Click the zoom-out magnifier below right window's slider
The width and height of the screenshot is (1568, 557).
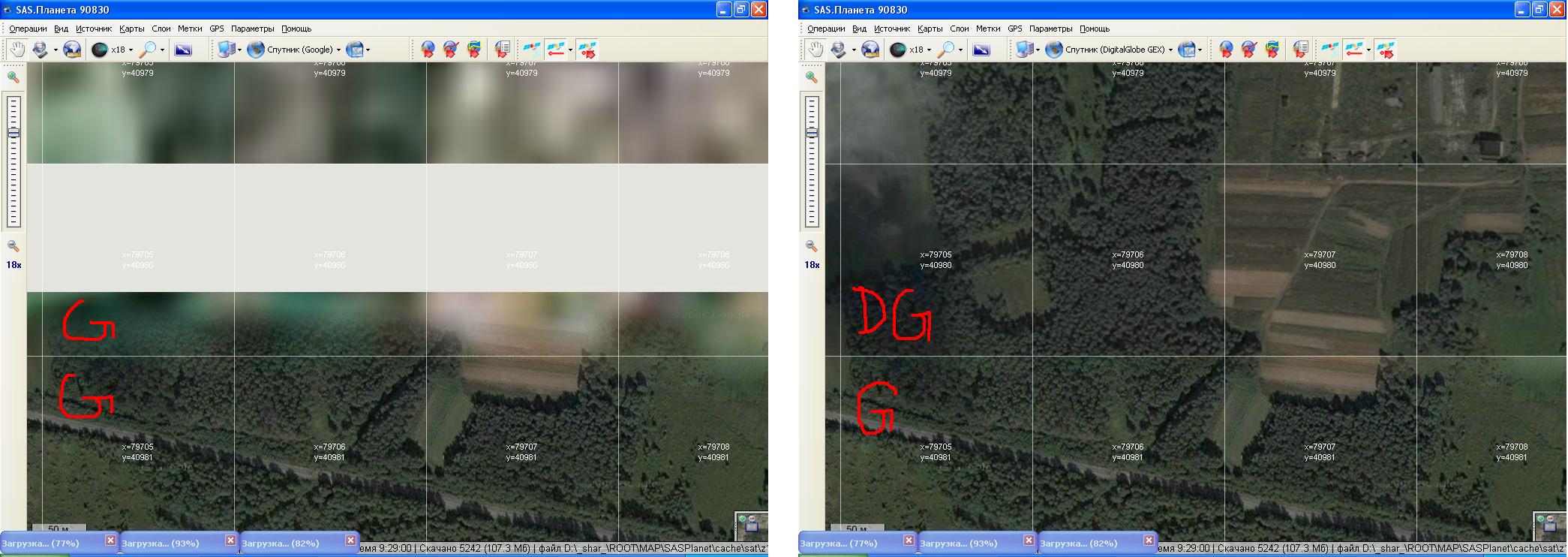click(812, 245)
